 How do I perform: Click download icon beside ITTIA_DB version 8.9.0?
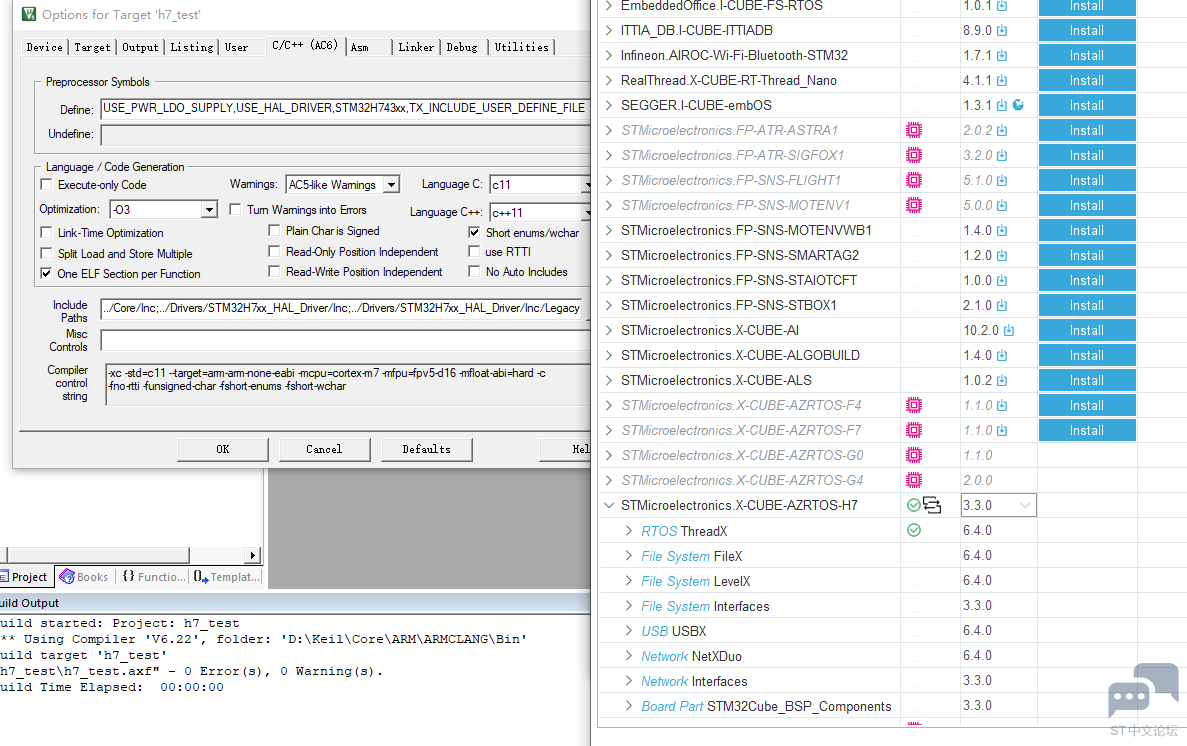tap(1002, 30)
